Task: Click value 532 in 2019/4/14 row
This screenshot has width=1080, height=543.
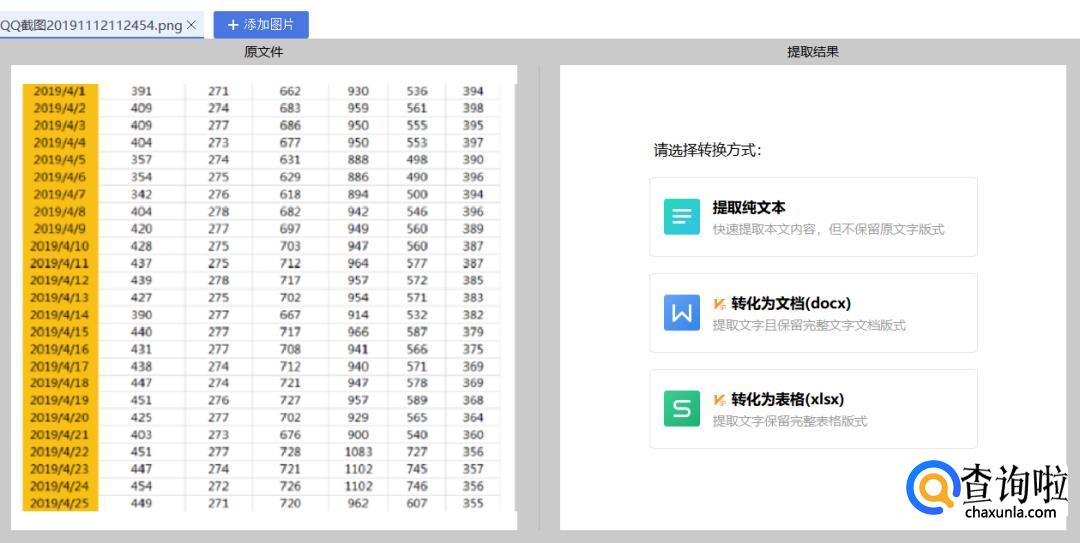Action: coord(417,315)
